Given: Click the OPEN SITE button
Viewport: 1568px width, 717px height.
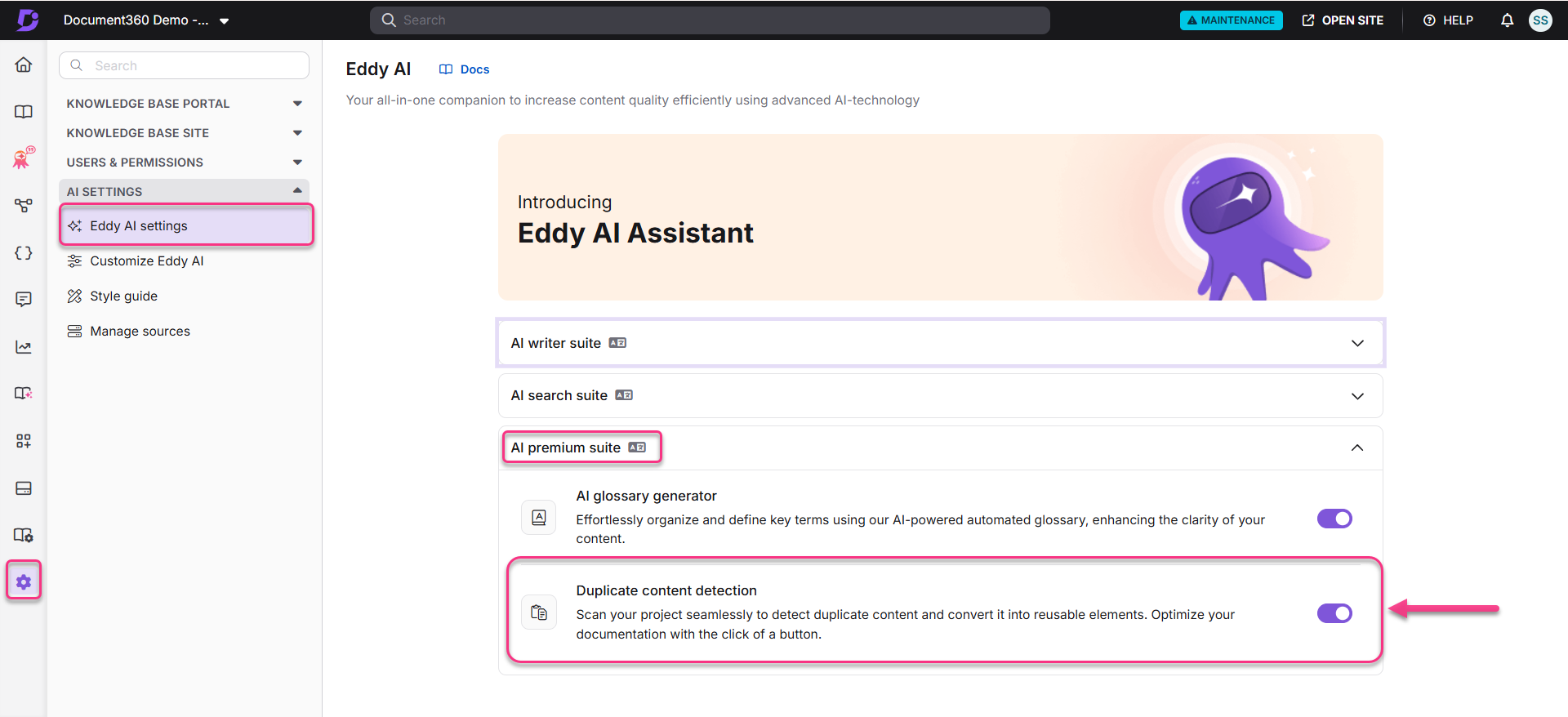Looking at the screenshot, I should point(1343,20).
